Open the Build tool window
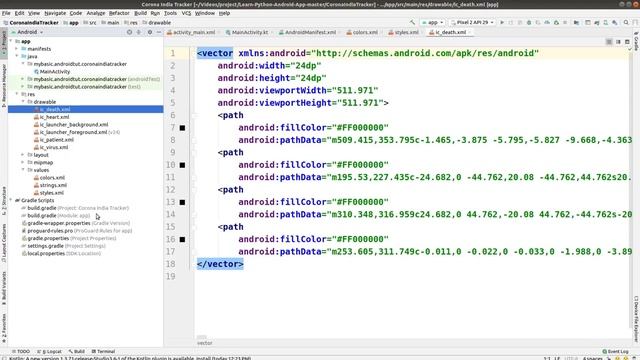 [77, 351]
